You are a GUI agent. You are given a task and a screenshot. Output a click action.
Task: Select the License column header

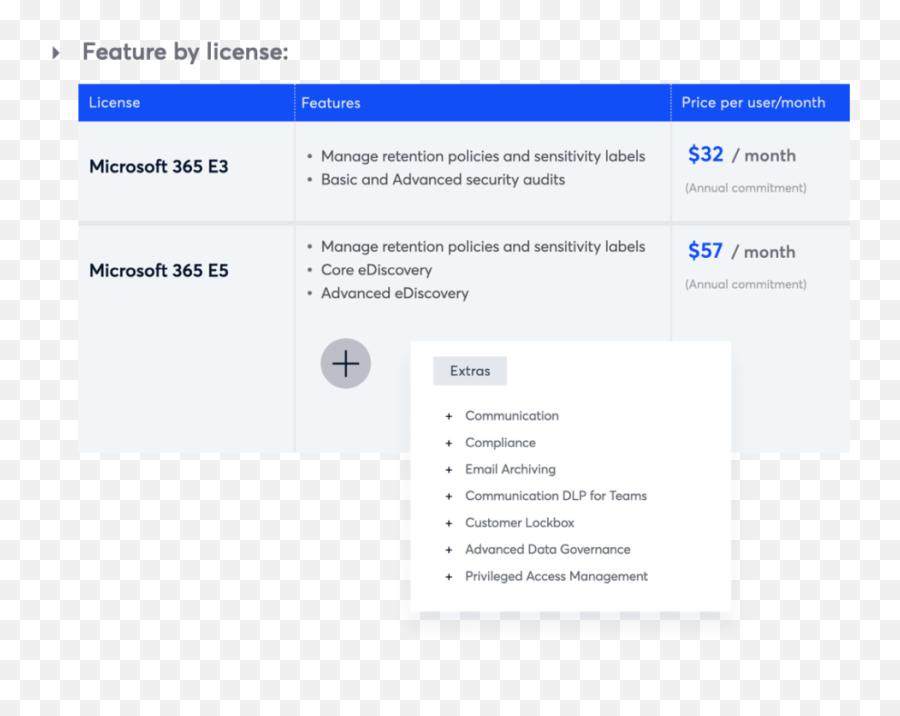tap(114, 102)
